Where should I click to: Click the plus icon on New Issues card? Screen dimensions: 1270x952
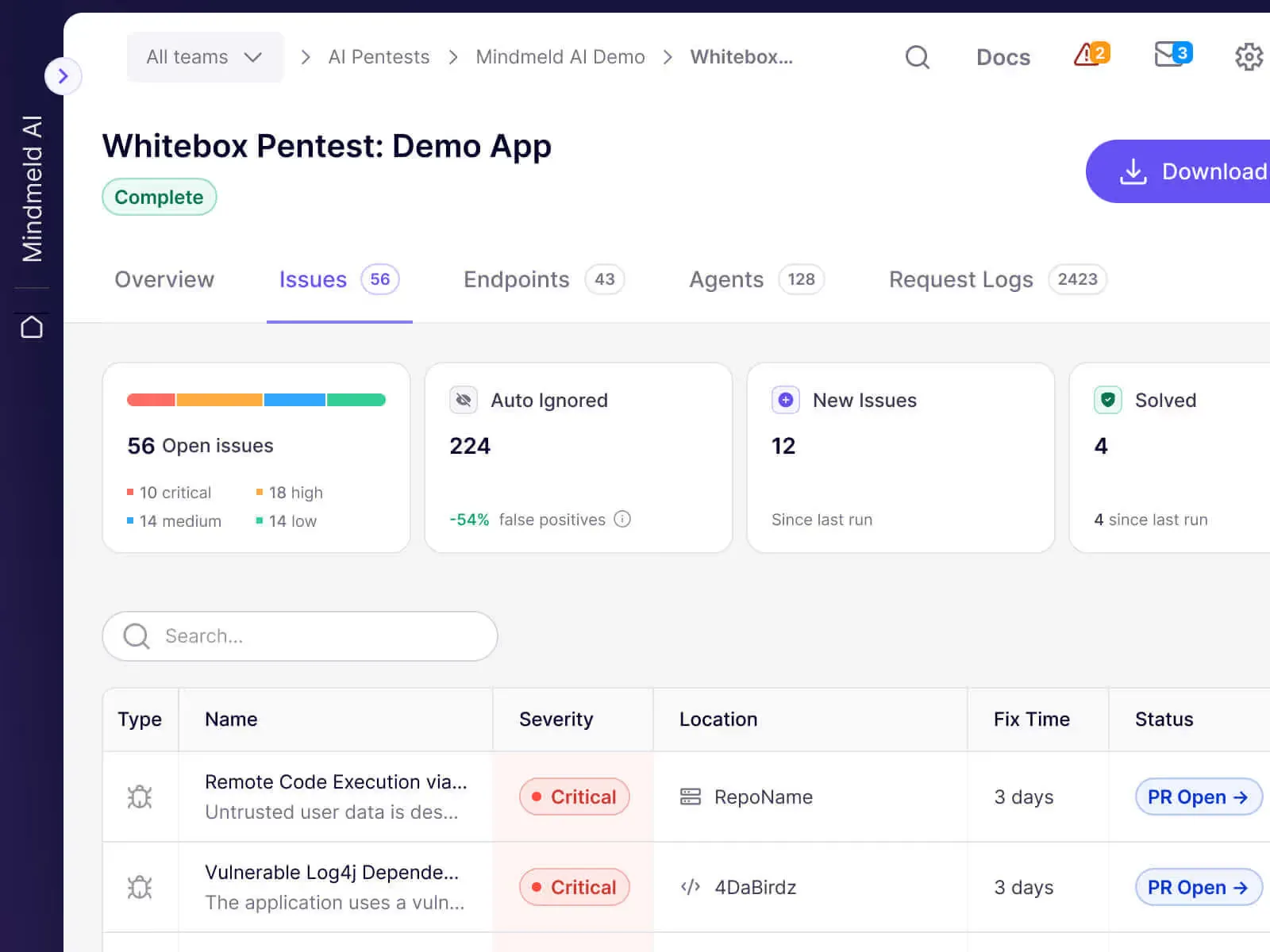click(785, 400)
